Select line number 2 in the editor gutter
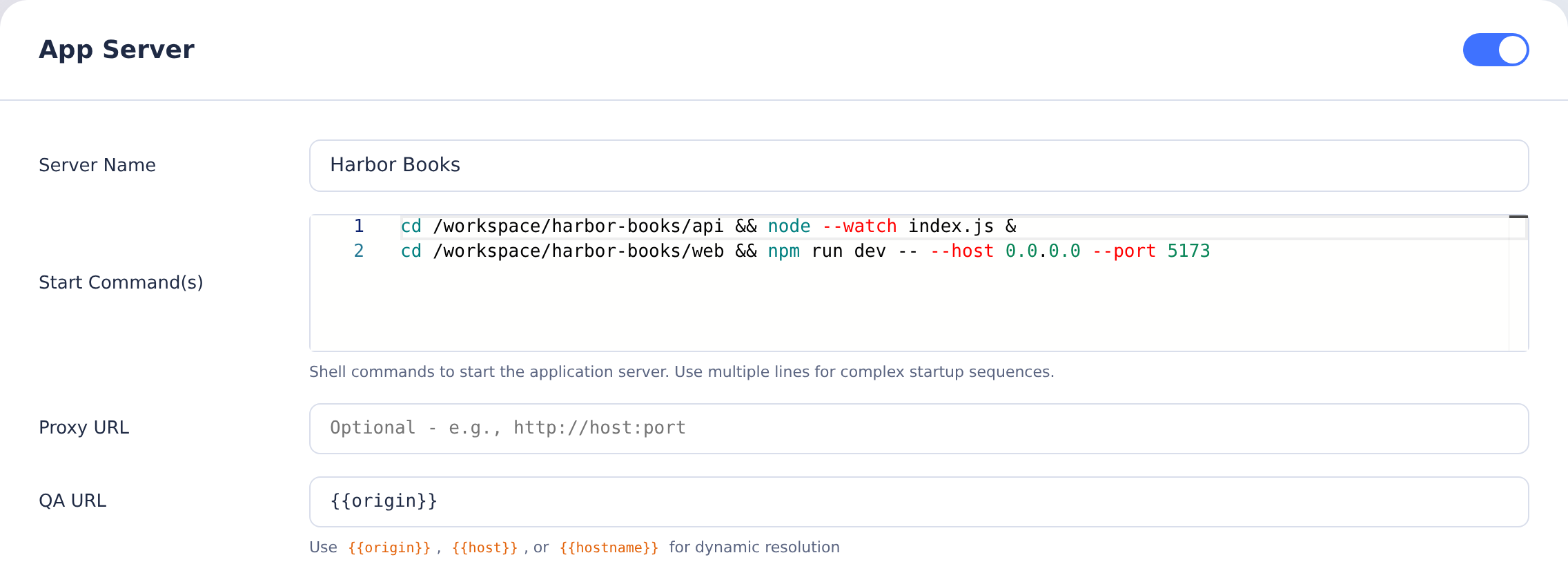Screen dimensions: 1568x573 tap(358, 251)
